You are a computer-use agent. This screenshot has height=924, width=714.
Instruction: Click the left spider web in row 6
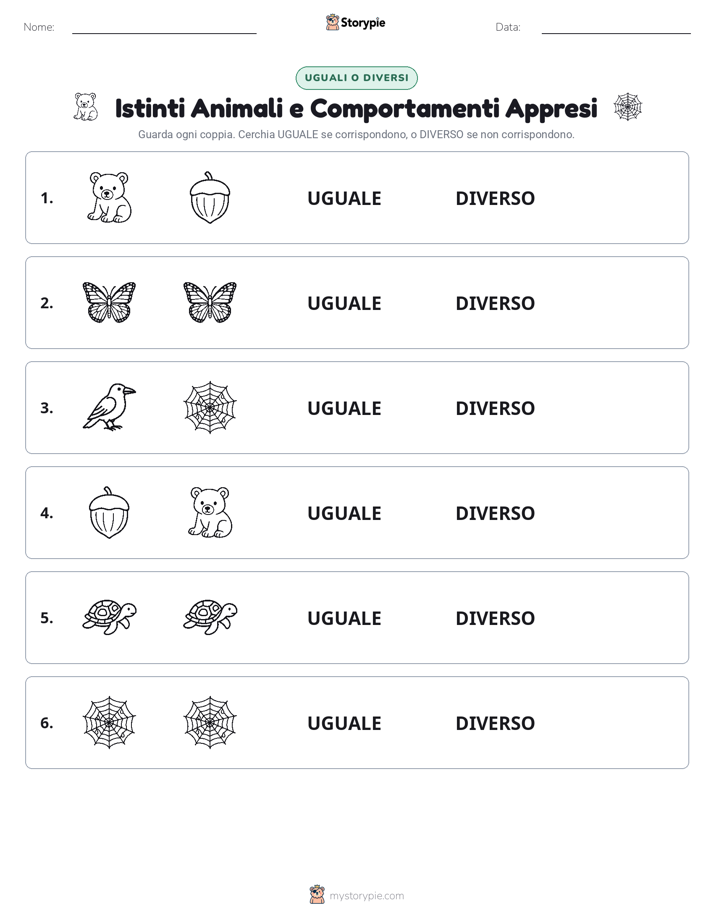point(109,722)
